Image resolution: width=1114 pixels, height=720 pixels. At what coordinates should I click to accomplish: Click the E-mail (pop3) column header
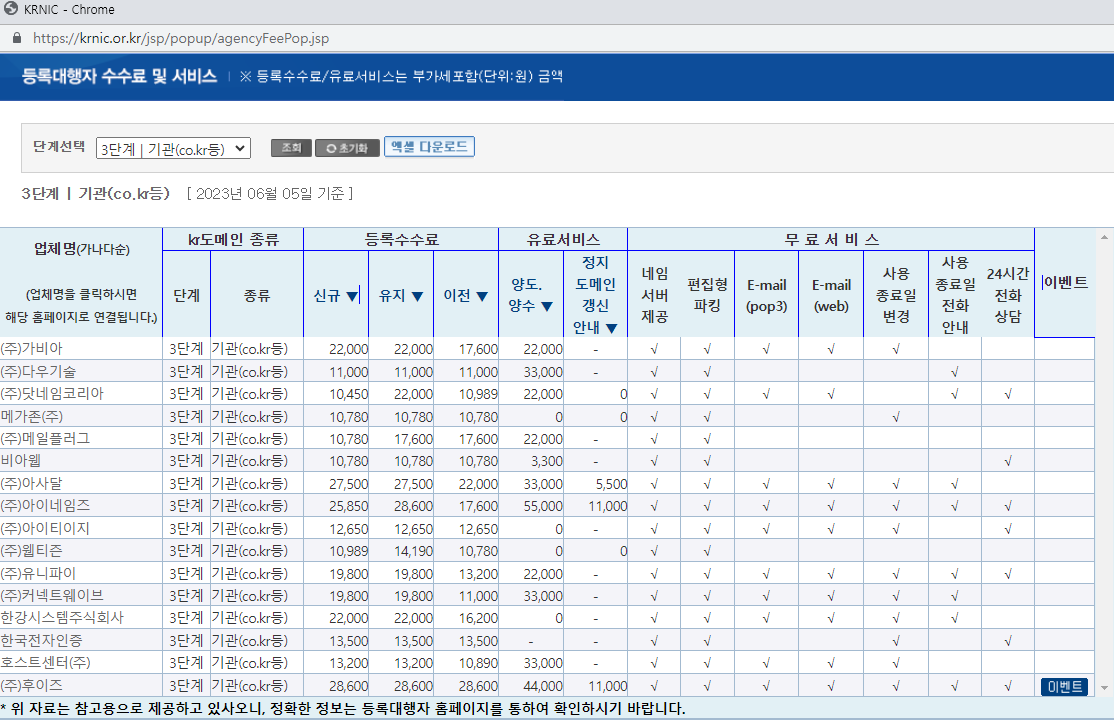767,294
